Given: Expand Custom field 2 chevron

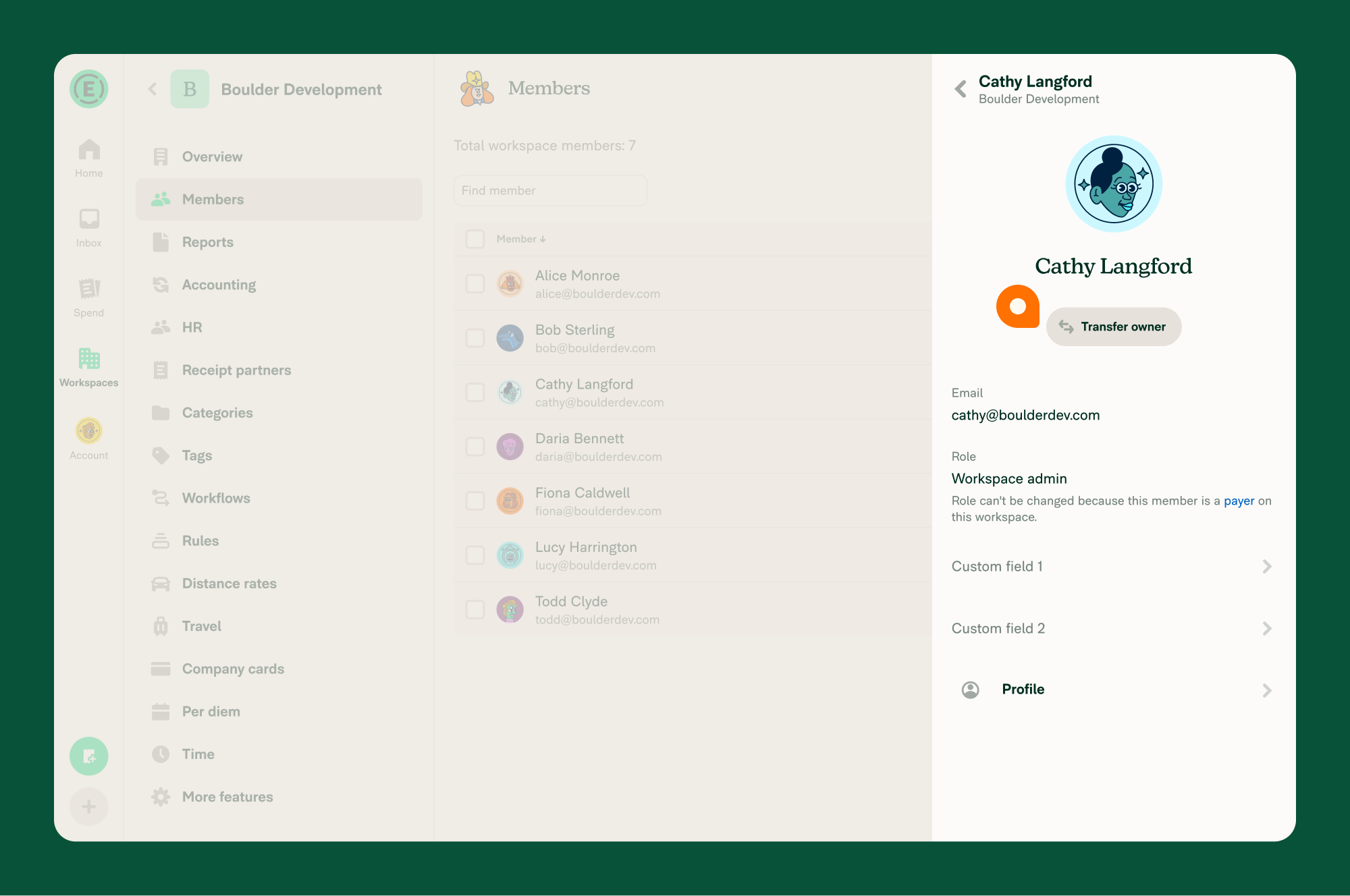Looking at the screenshot, I should pyautogui.click(x=1267, y=629).
